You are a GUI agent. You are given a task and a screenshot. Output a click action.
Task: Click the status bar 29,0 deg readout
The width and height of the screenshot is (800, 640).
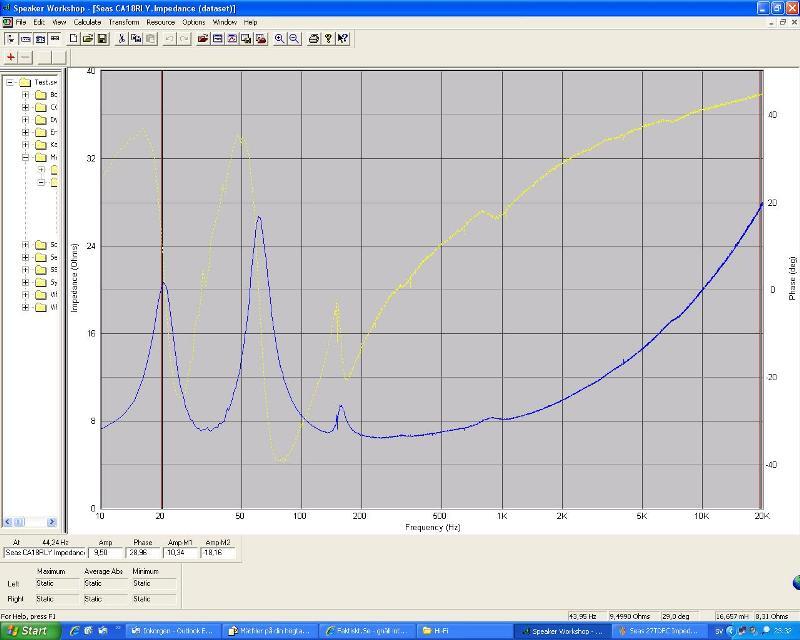[x=680, y=617]
